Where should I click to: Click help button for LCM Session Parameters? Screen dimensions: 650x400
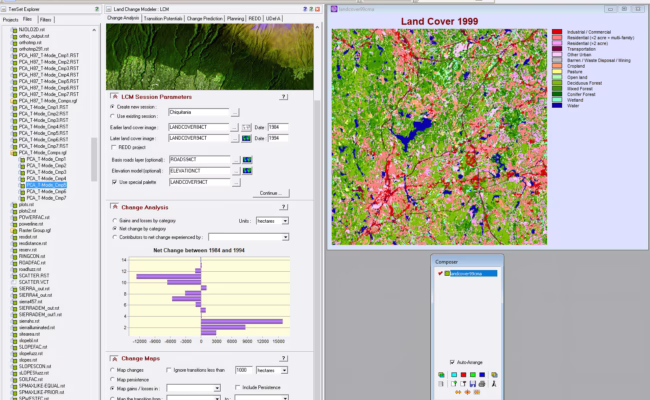click(x=284, y=97)
